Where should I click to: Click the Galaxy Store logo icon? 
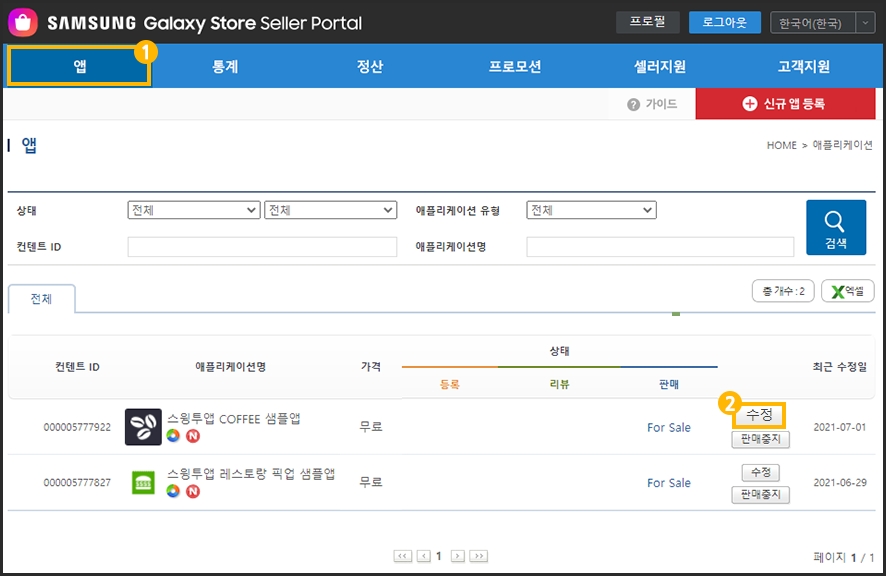[x=23, y=22]
